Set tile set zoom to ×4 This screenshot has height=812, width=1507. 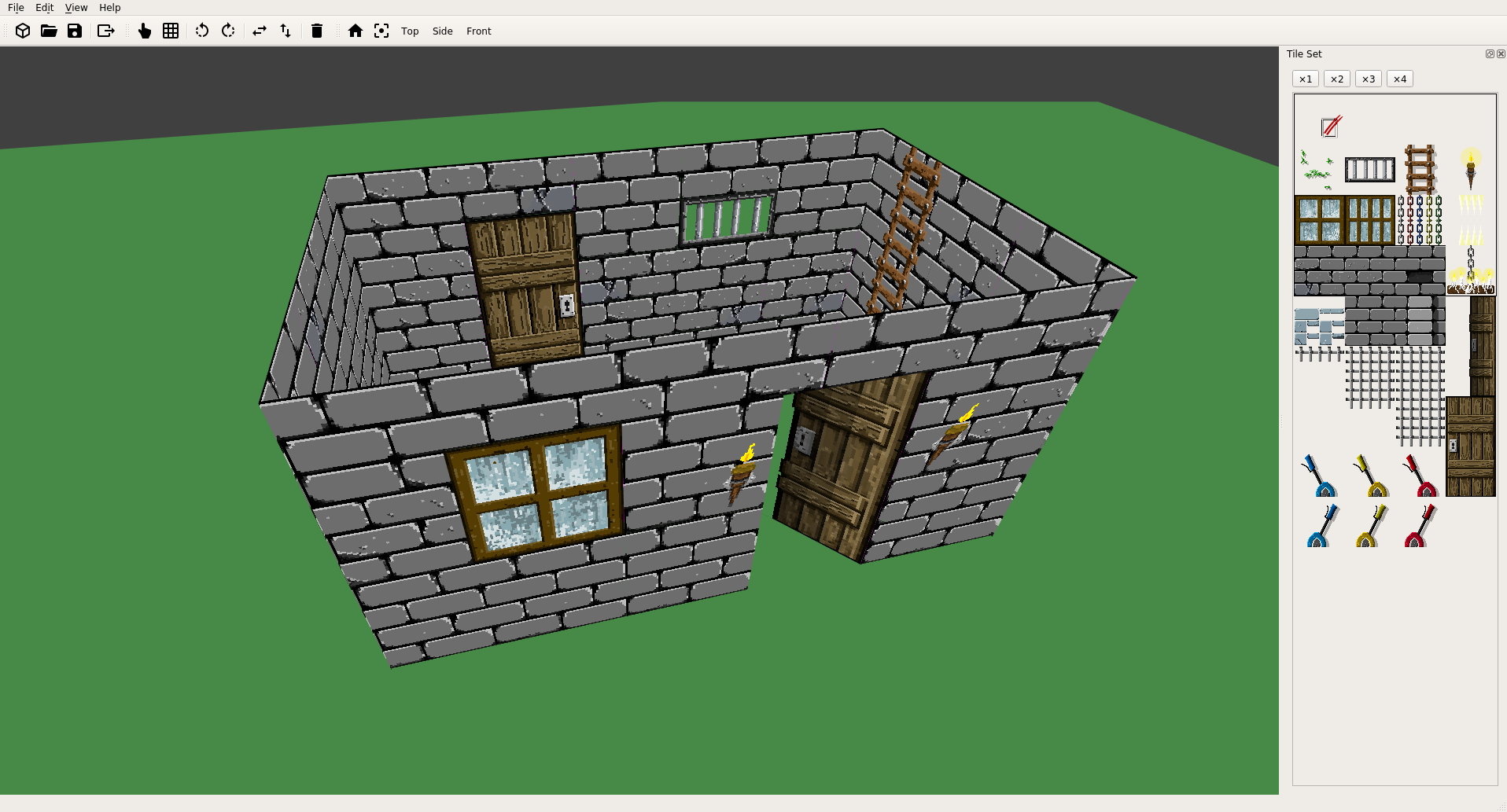[1400, 79]
